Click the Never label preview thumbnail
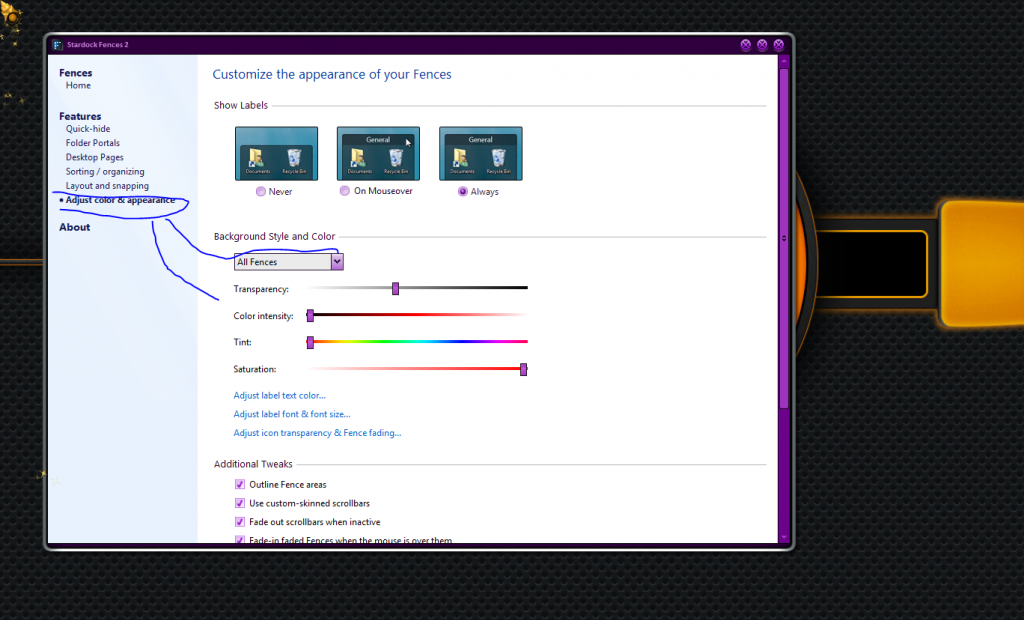The width and height of the screenshot is (1024, 620). pyautogui.click(x=276, y=154)
